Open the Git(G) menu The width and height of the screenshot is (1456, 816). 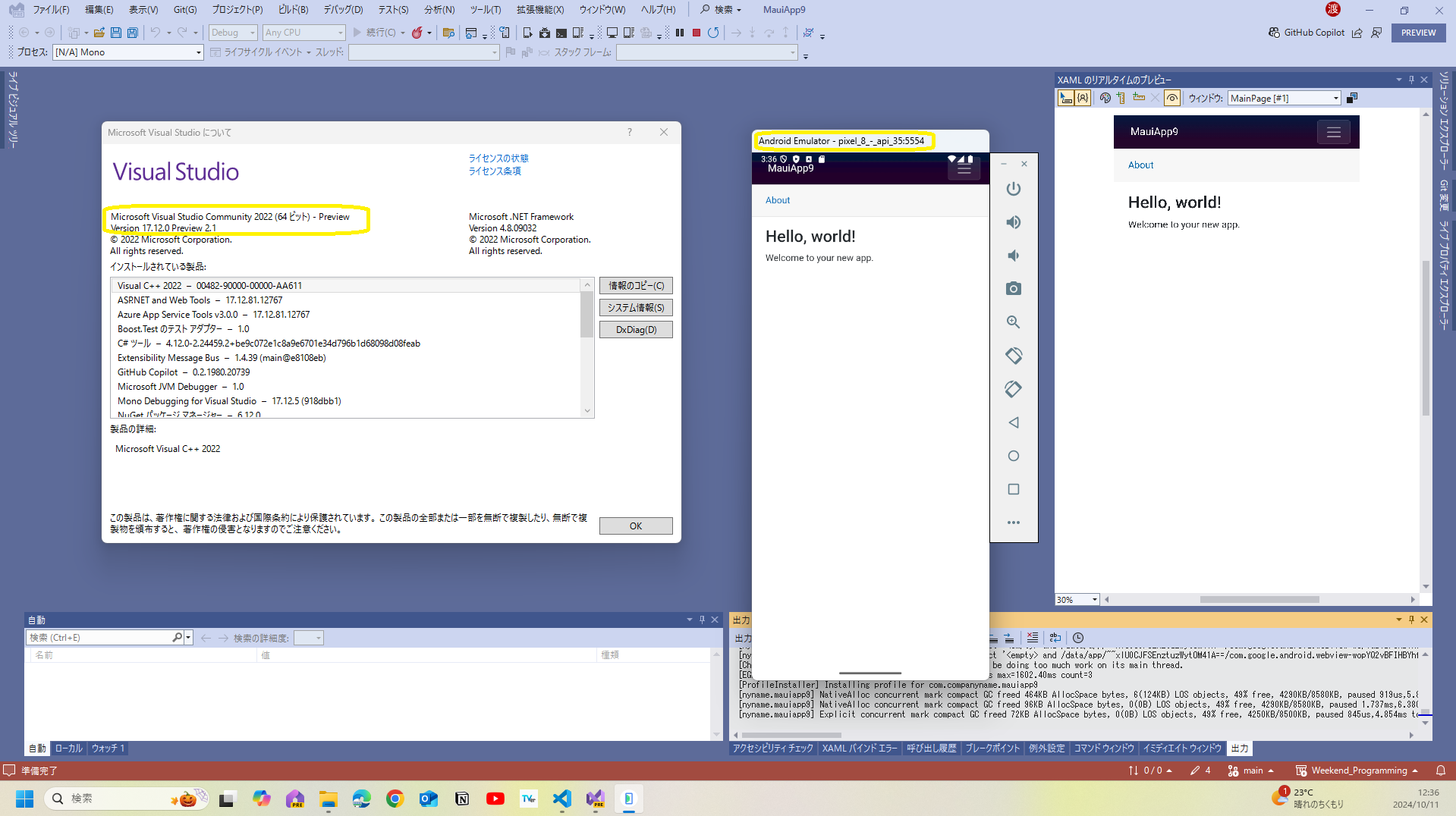click(184, 10)
